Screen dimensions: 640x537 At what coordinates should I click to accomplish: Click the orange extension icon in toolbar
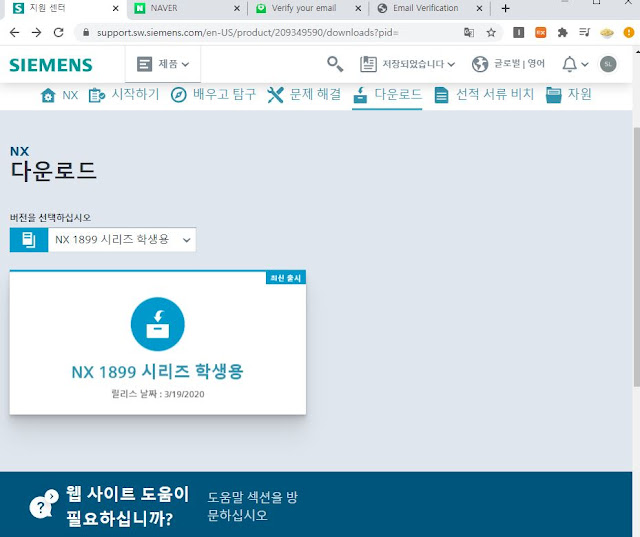[x=541, y=33]
